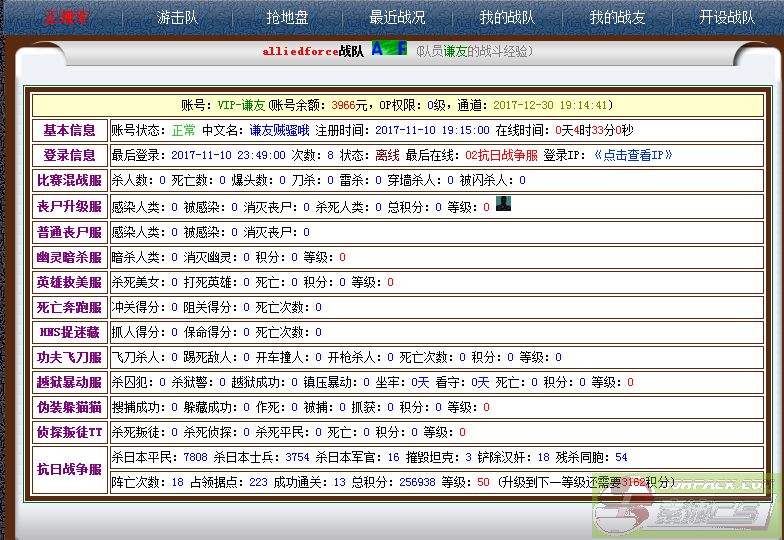Go to 我的战队 page

coord(507,17)
